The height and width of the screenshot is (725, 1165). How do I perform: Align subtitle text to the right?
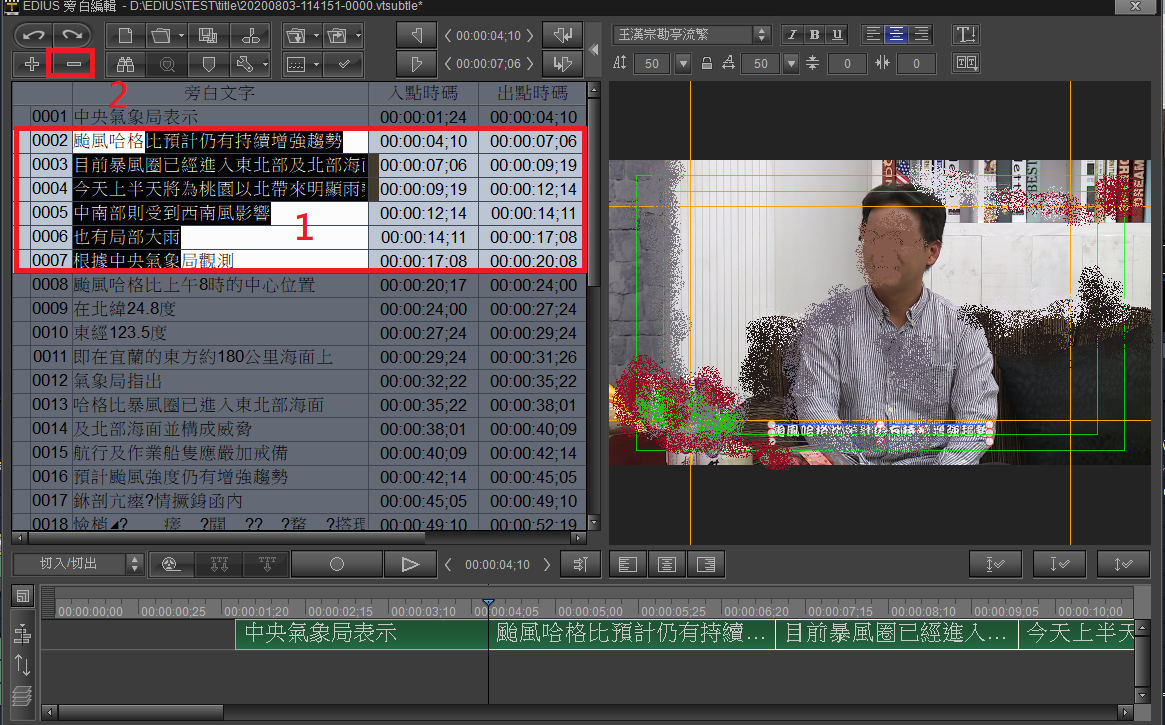(921, 34)
